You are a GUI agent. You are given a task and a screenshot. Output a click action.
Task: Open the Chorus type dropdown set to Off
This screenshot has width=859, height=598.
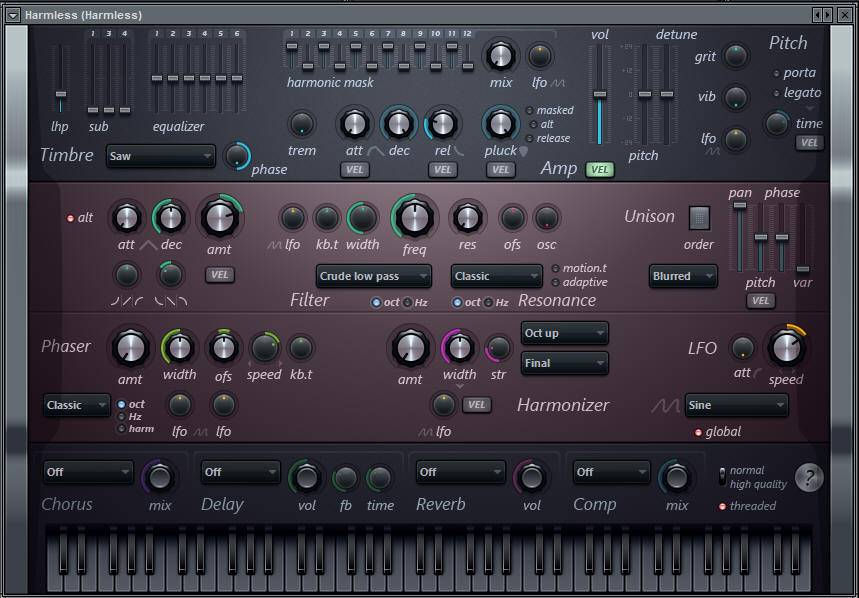(88, 472)
